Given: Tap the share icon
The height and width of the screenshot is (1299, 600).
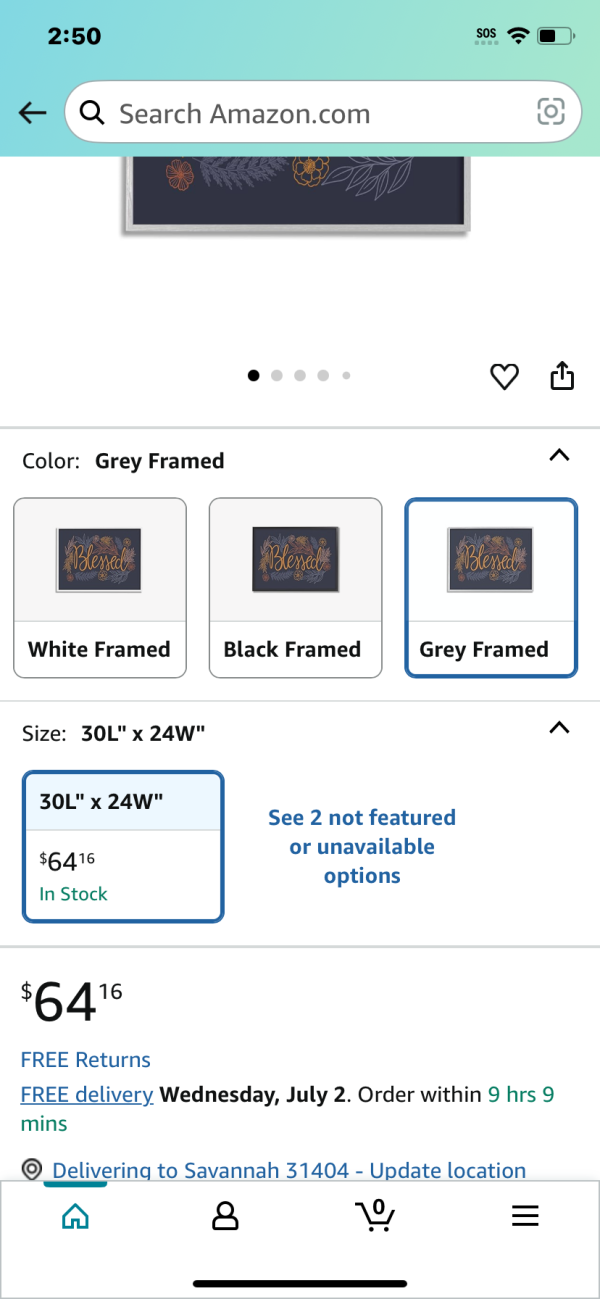Looking at the screenshot, I should 563,376.
